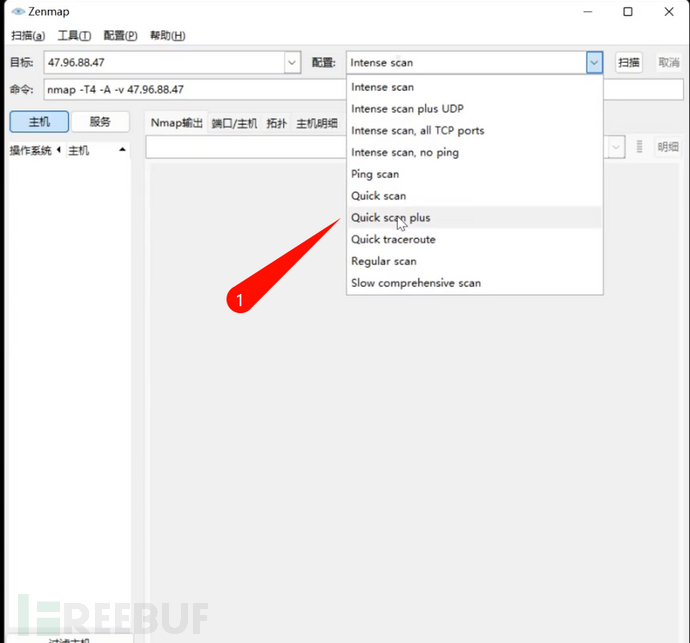Switch to the 拓扑 topology tab
690x643 pixels.
coord(276,124)
